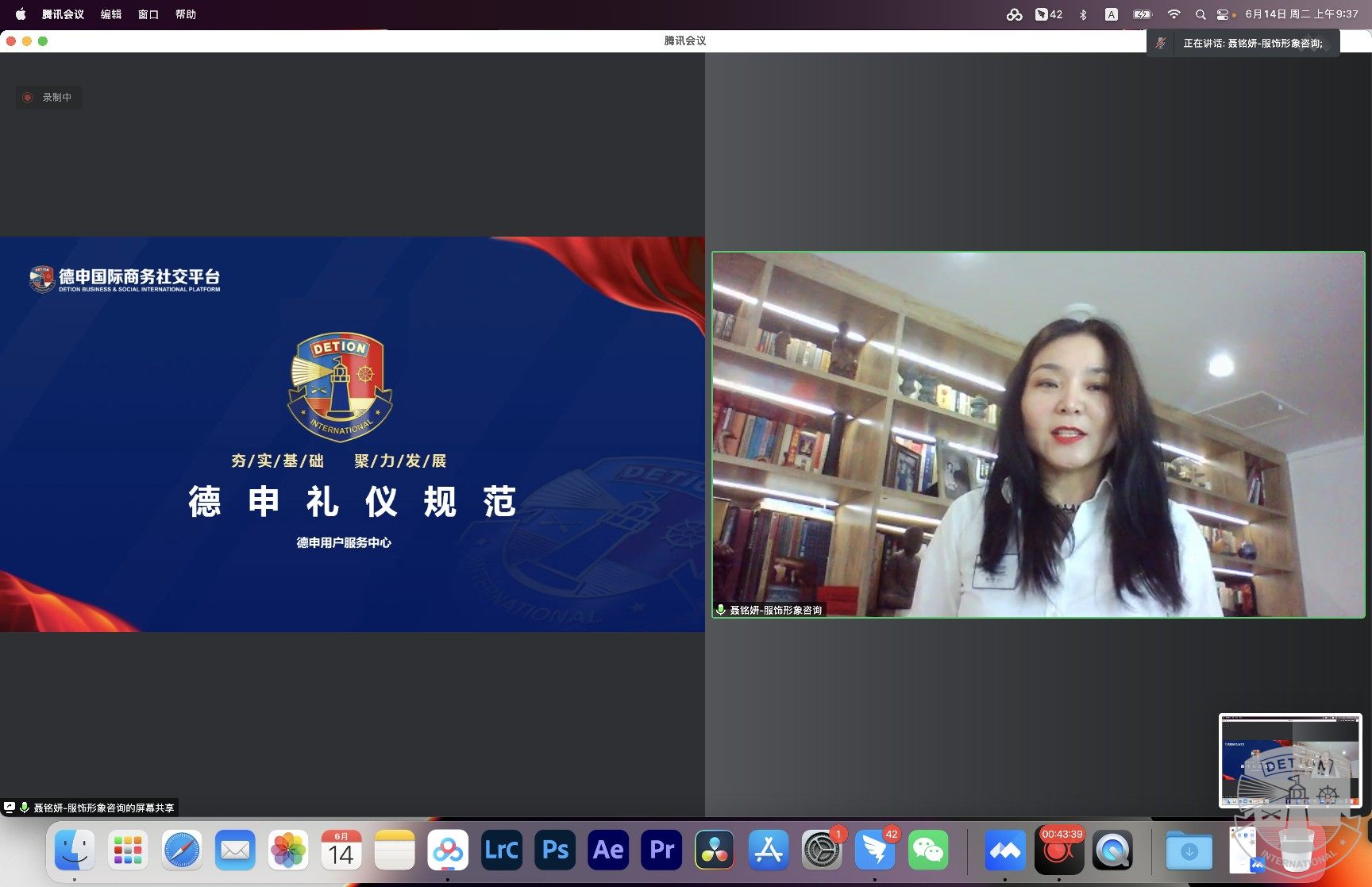1372x887 pixels.
Task: Switch to Tencent Meeting in the Dock
Action: click(1005, 850)
